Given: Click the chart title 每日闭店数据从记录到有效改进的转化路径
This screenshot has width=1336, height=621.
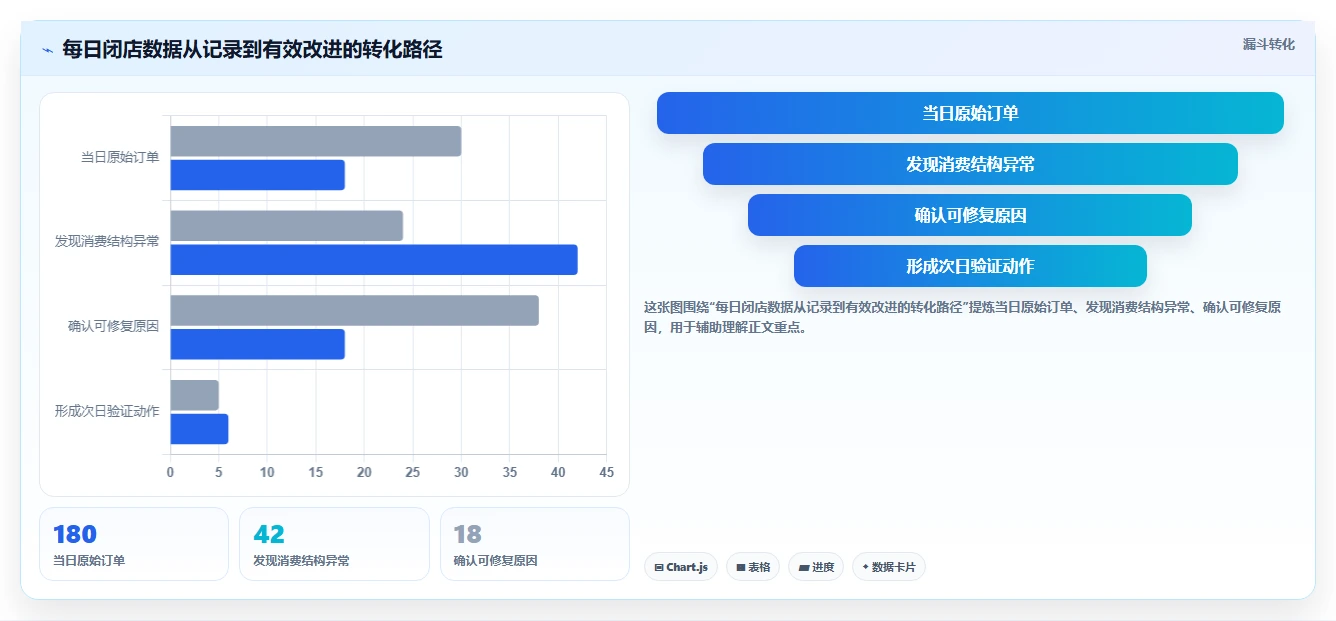Looking at the screenshot, I should tap(252, 49).
